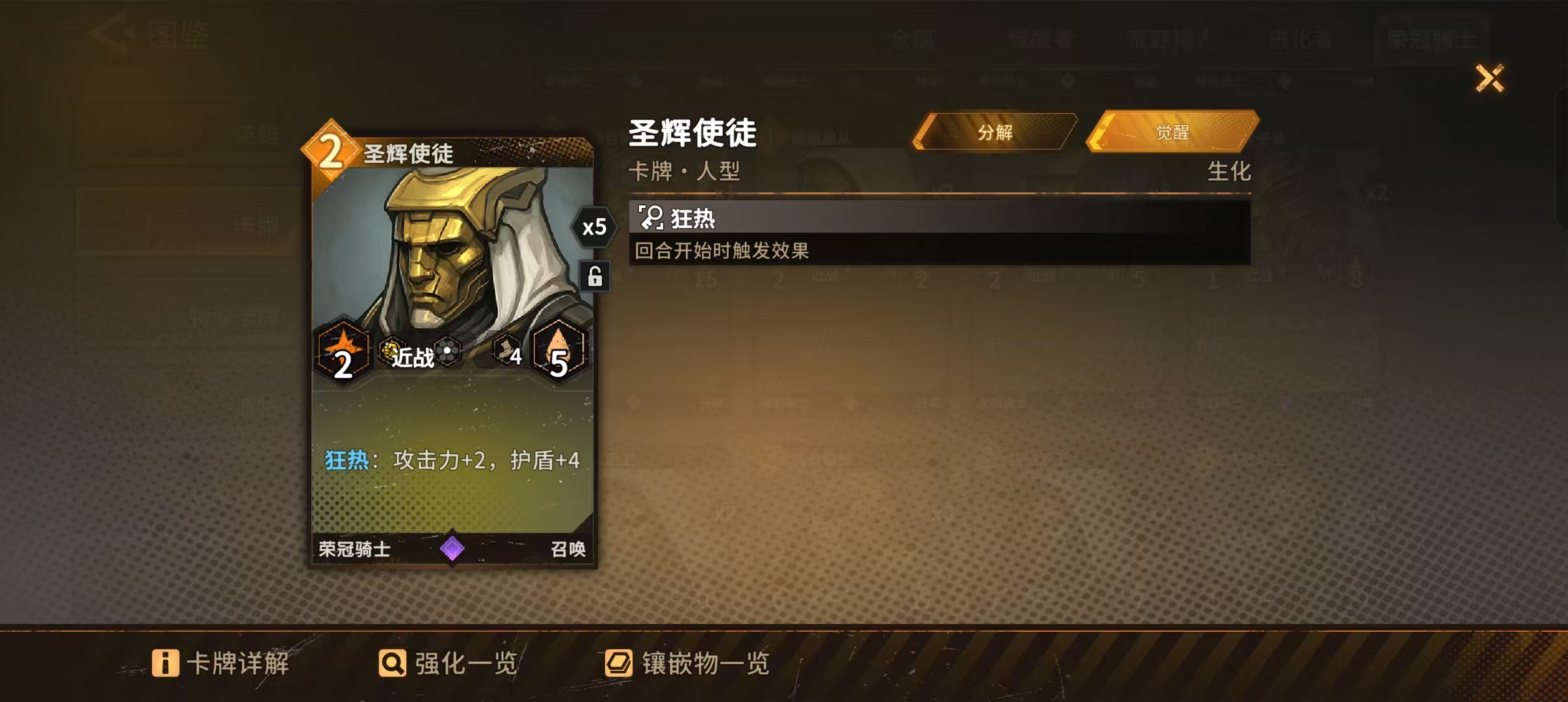Click the 荣冠骑士 faction label on card
This screenshot has width=1568, height=702.
pos(354,549)
